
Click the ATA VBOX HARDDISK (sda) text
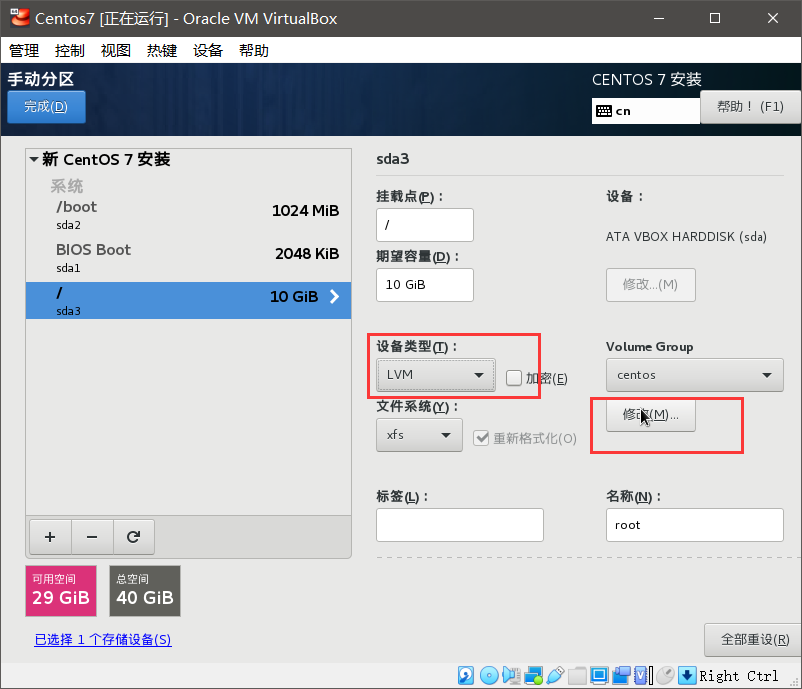(686, 236)
